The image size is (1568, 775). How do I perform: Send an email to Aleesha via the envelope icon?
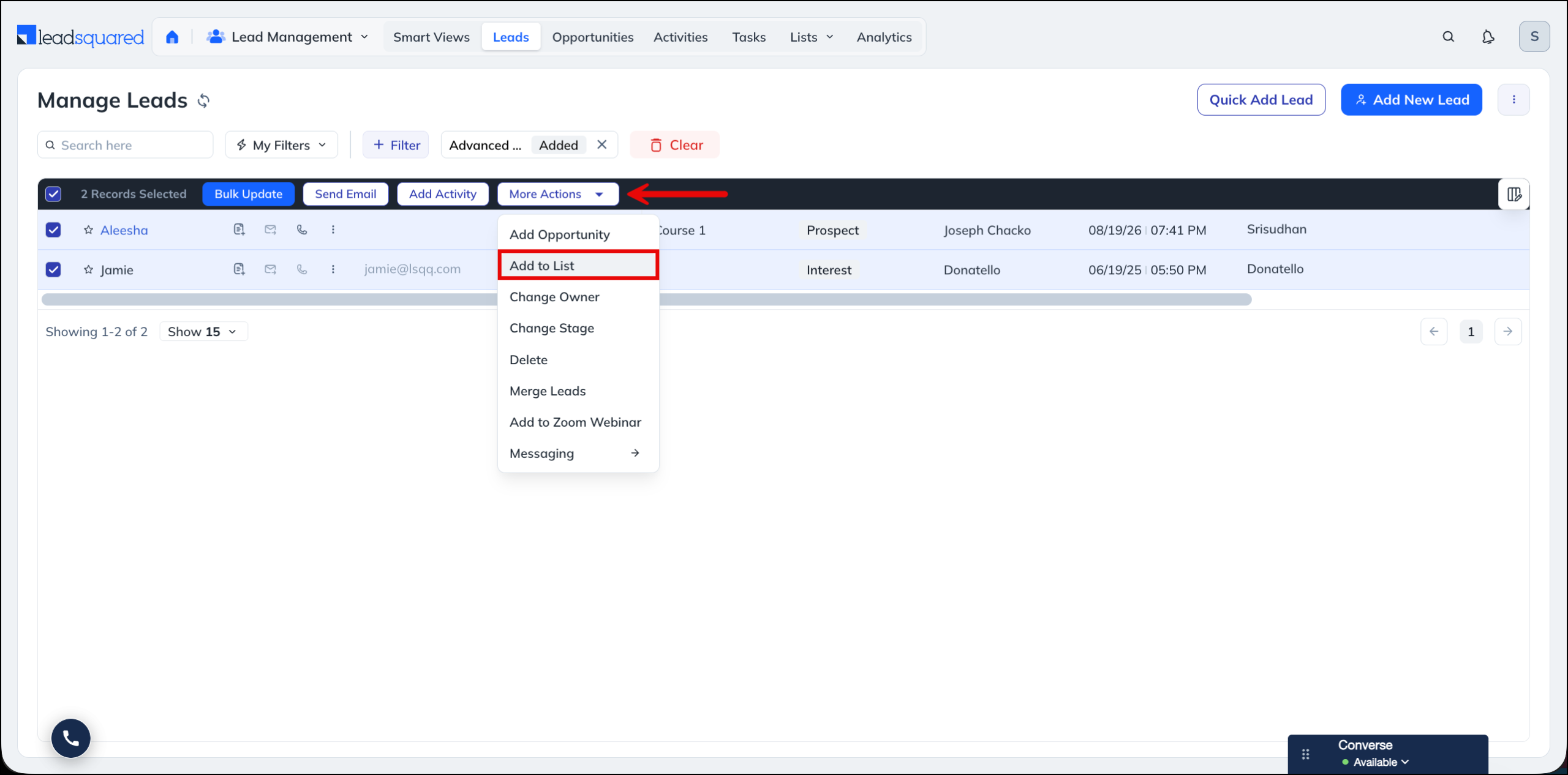coord(270,230)
